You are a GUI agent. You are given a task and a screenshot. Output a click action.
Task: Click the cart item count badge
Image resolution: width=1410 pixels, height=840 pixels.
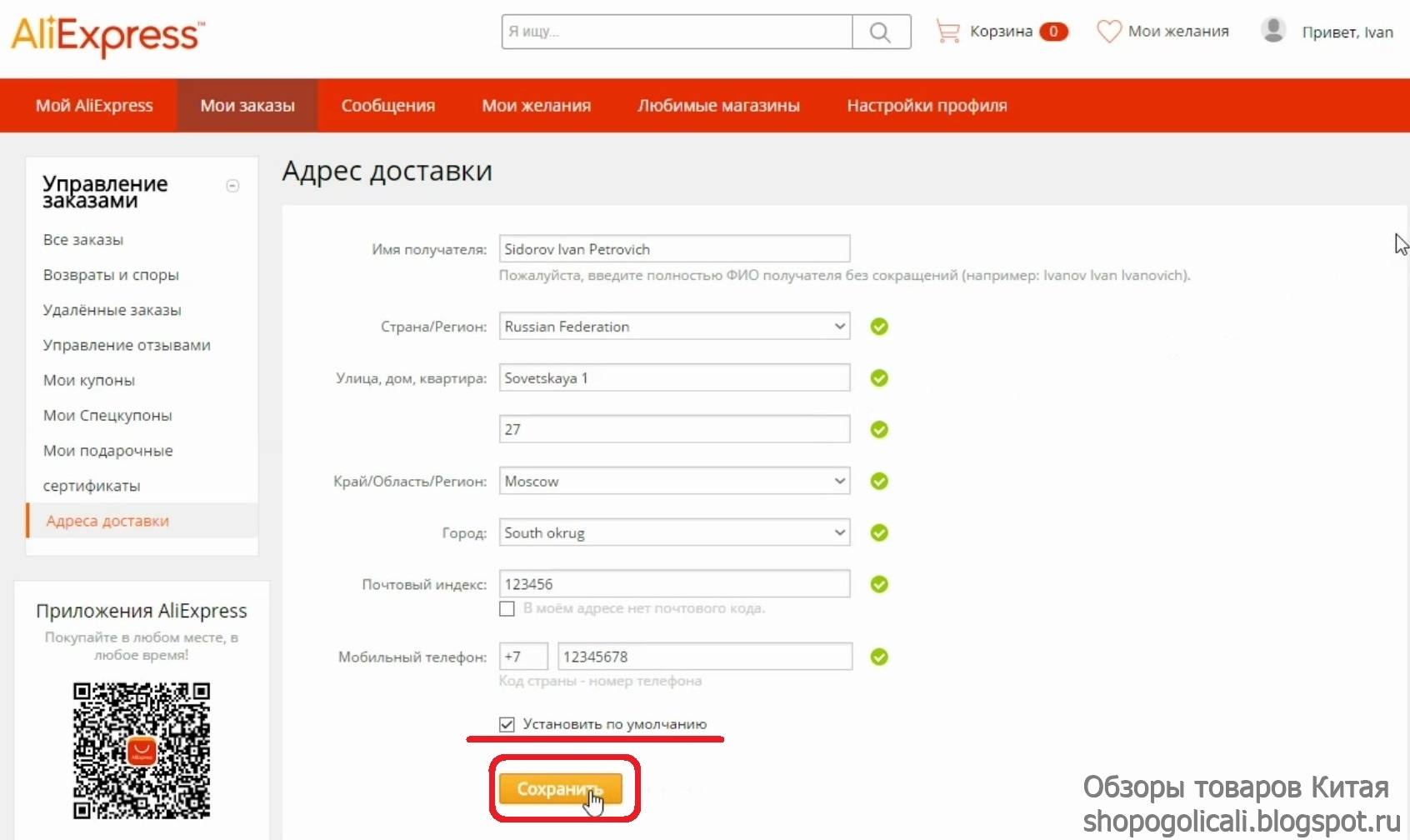pos(1053,32)
